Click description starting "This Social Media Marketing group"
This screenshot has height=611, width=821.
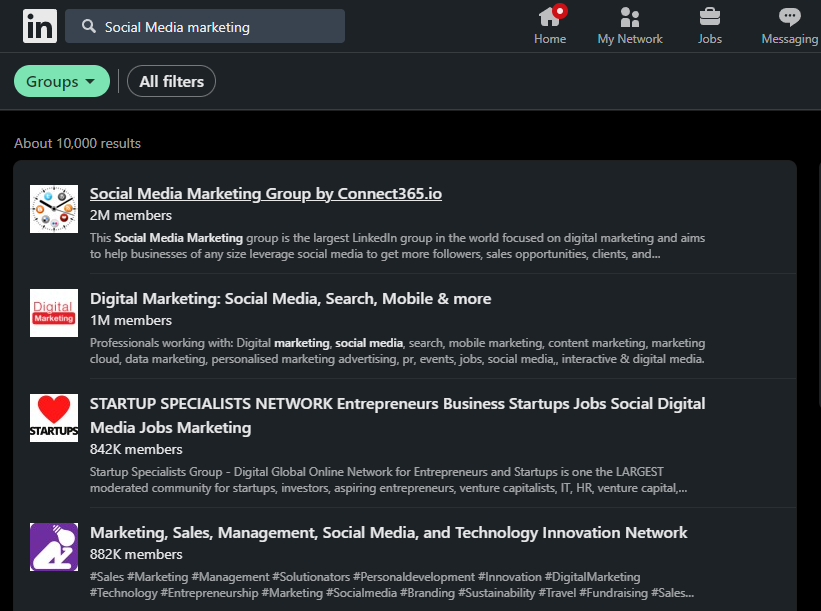397,246
